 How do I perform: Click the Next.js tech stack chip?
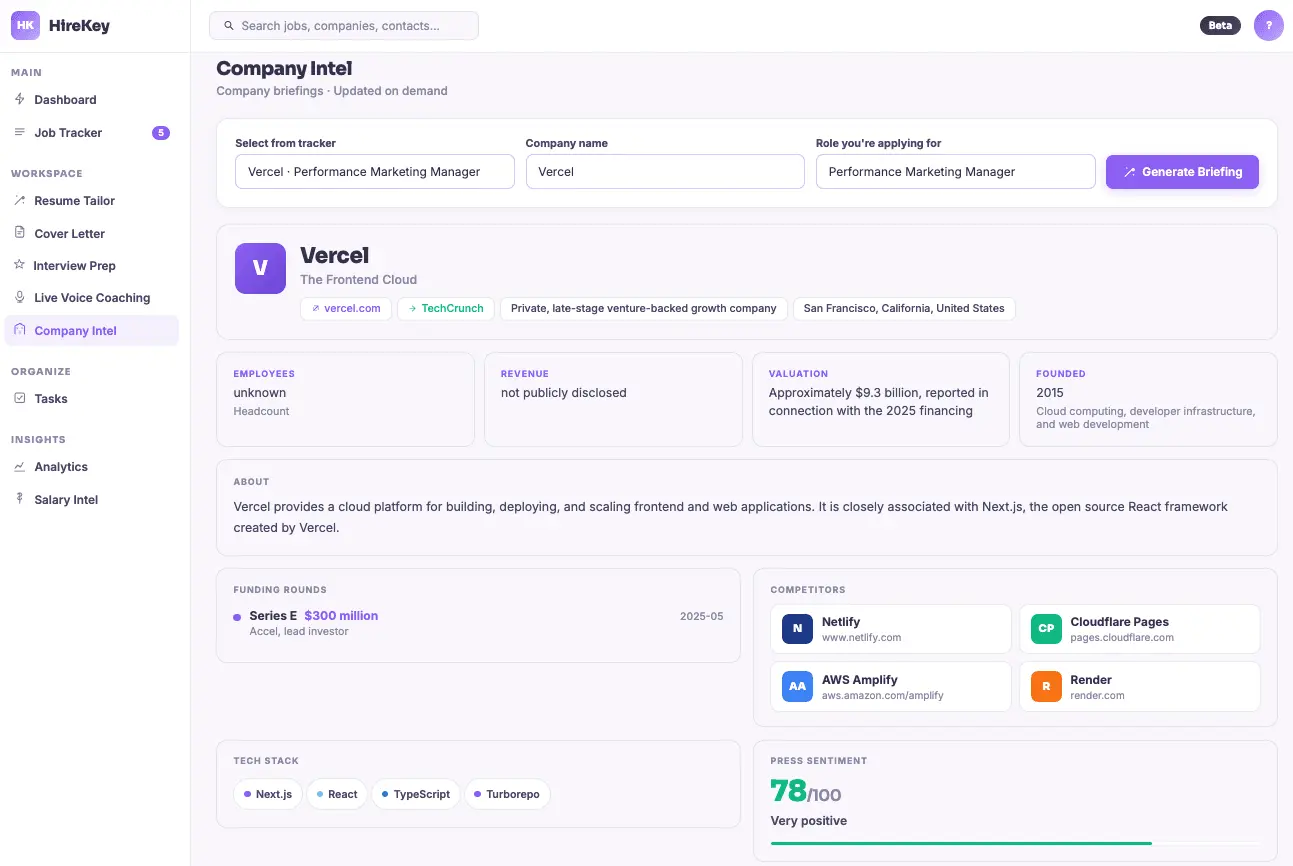click(268, 794)
